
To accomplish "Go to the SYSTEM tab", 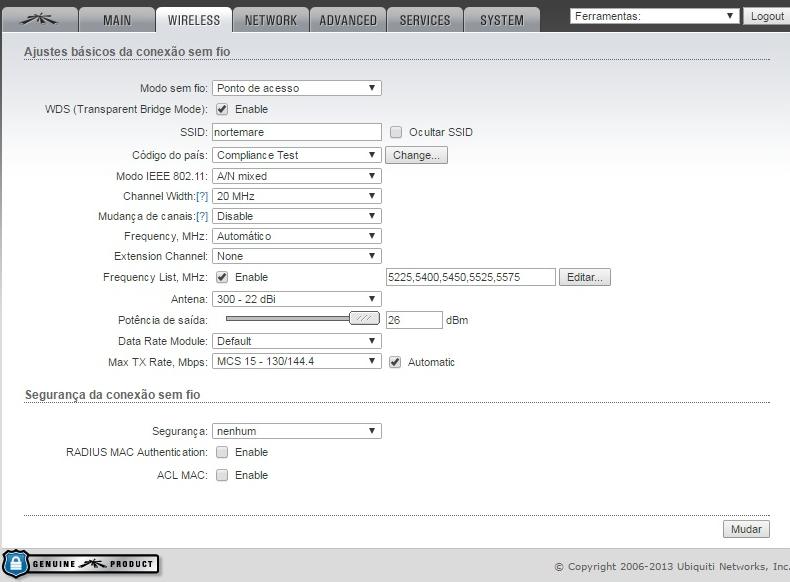I will pos(502,20).
